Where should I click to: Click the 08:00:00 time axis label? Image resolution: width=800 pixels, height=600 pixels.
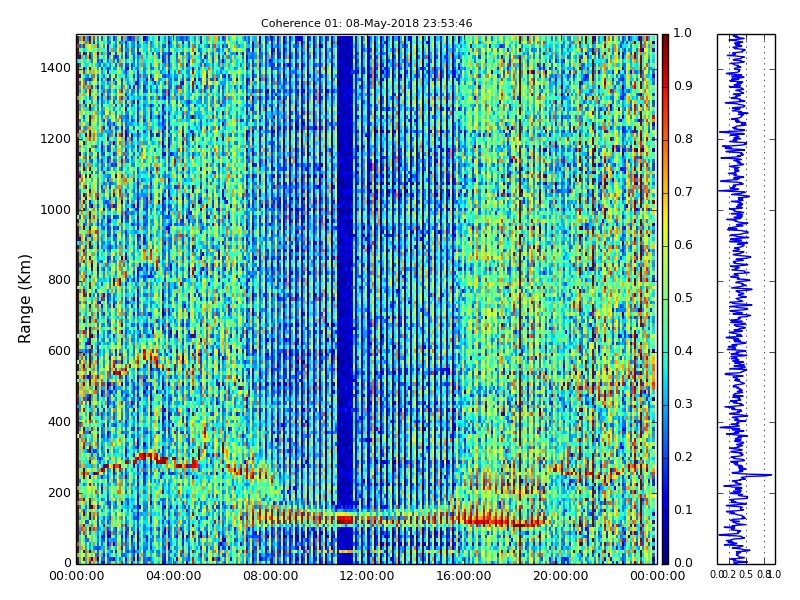coord(270,577)
